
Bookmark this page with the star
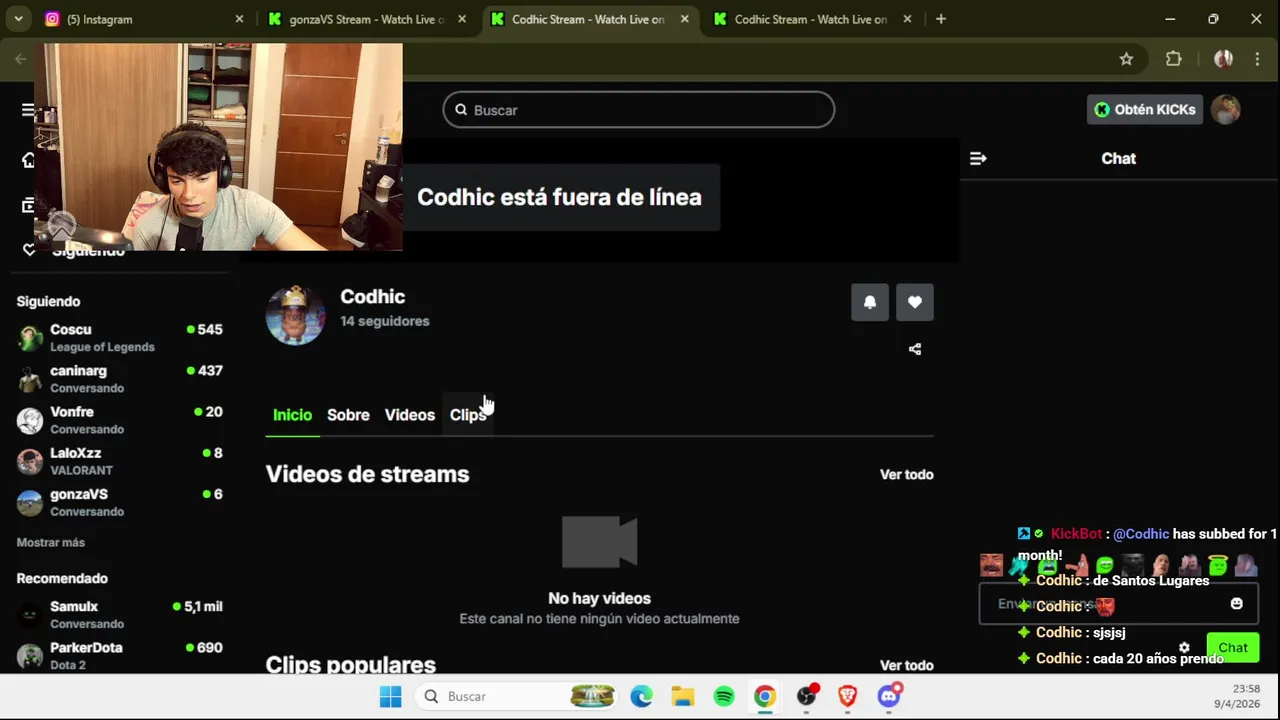(x=1126, y=59)
